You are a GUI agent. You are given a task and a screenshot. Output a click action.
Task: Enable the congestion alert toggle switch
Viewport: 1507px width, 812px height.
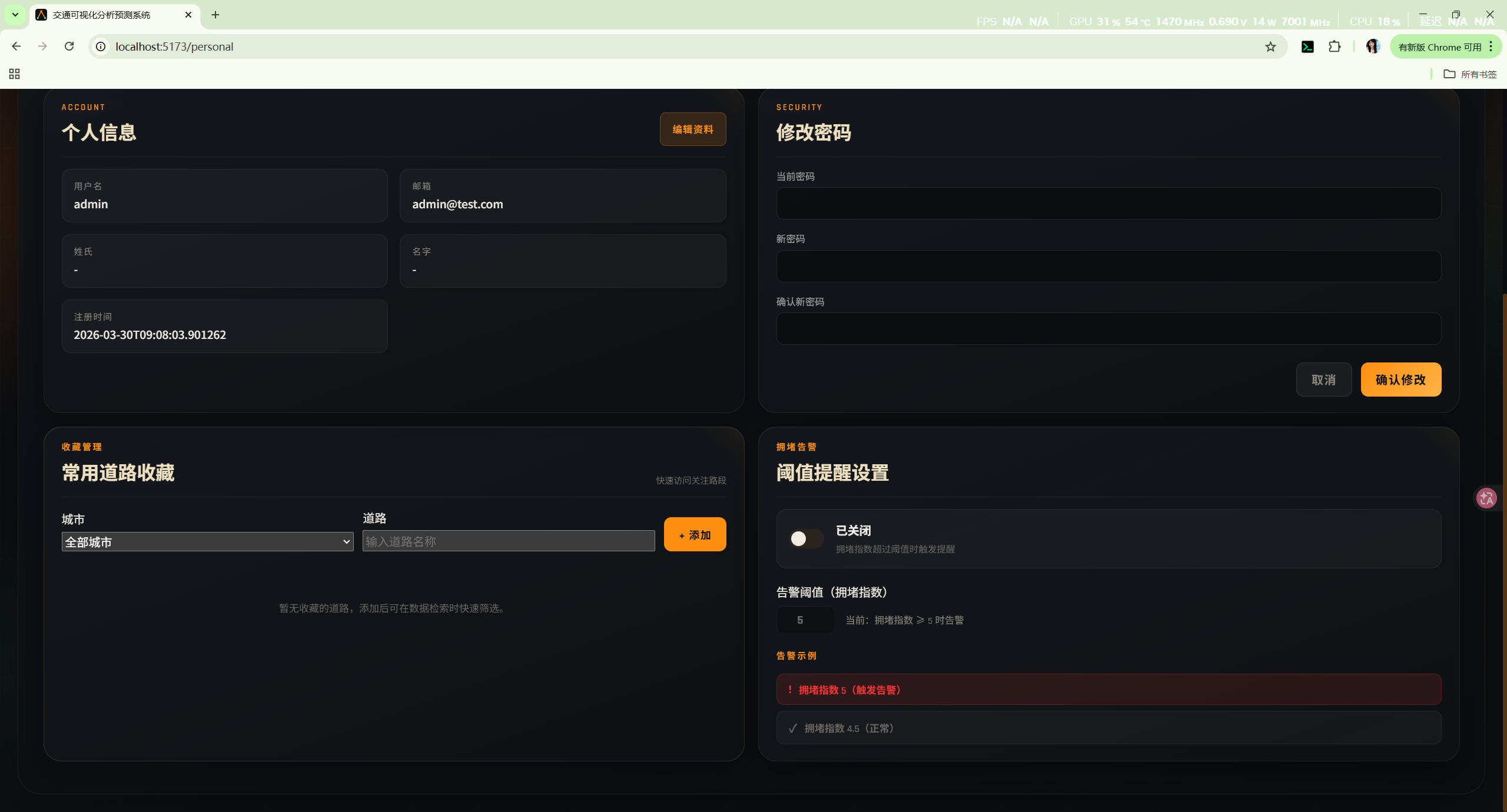pos(806,538)
